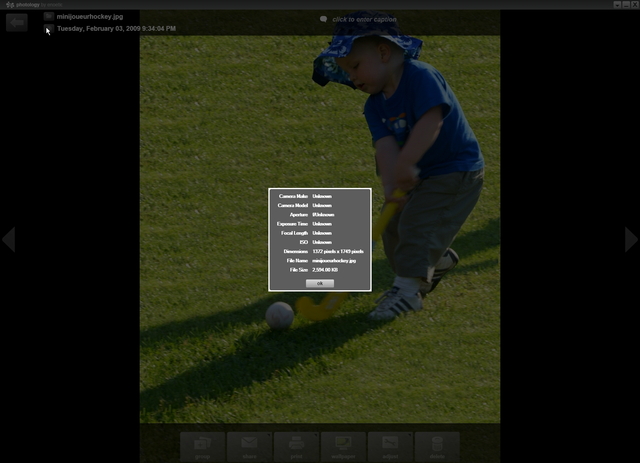This screenshot has height=463, width=640.
Task: Open the adjust tool
Action: click(391, 446)
